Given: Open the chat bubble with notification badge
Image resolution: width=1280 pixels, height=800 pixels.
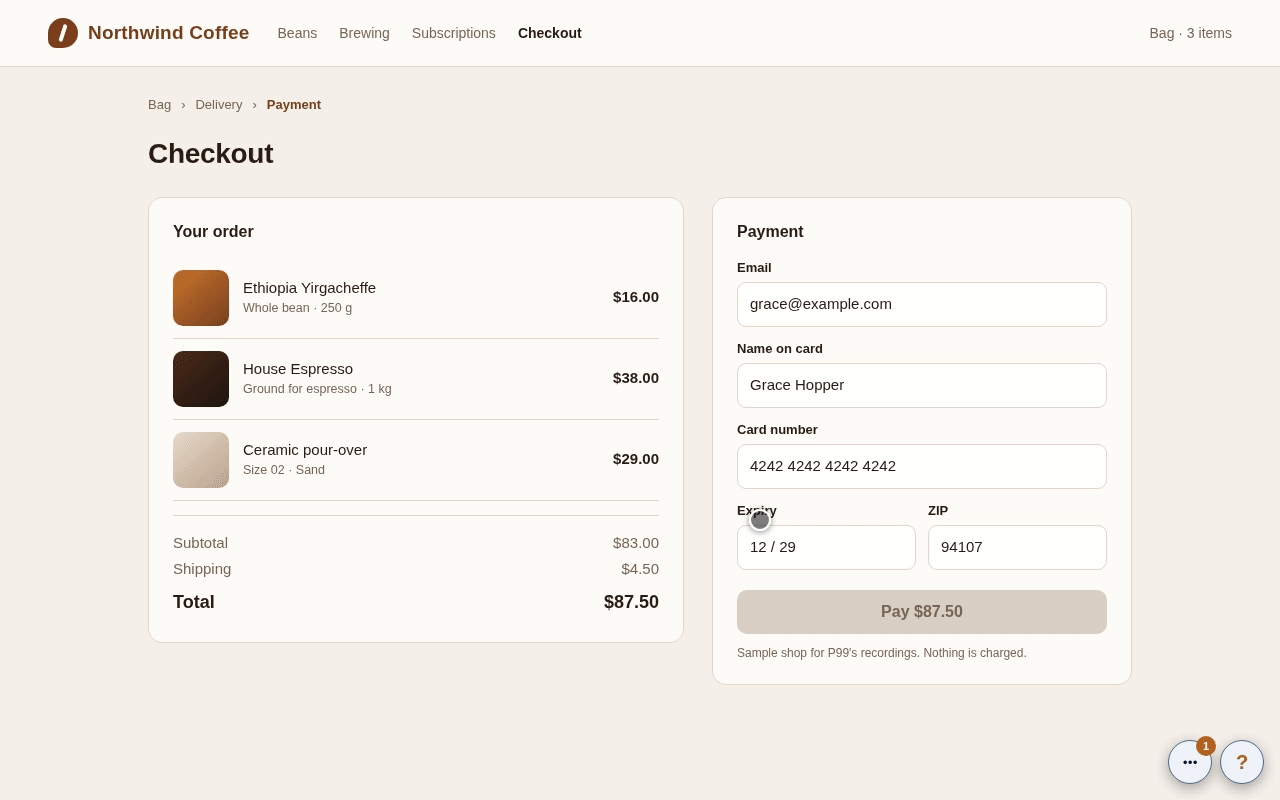Looking at the screenshot, I should click(1190, 762).
